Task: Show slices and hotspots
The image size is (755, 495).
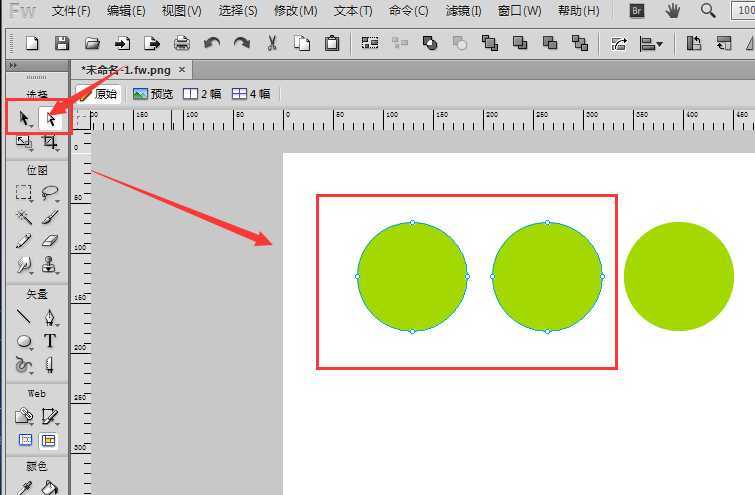Action: [49, 441]
